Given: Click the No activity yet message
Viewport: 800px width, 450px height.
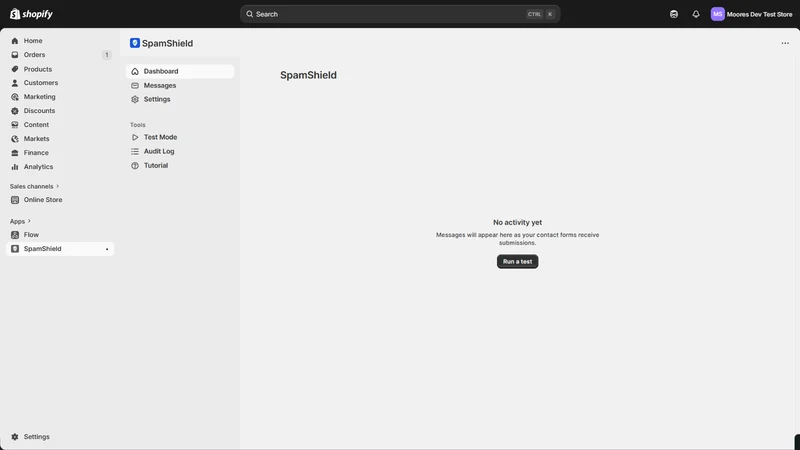Looking at the screenshot, I should tap(517, 222).
